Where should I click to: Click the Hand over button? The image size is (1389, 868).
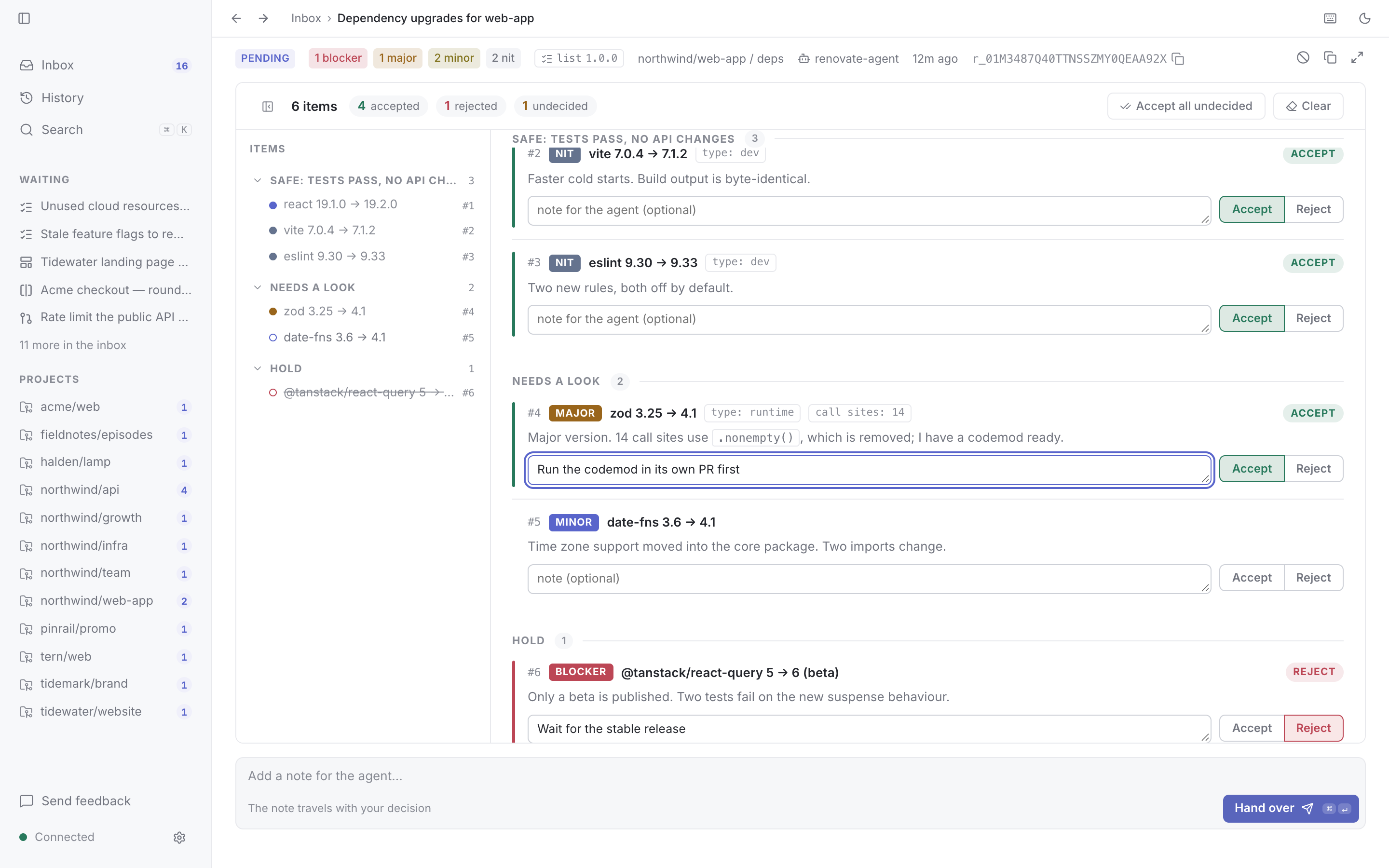click(1290, 808)
